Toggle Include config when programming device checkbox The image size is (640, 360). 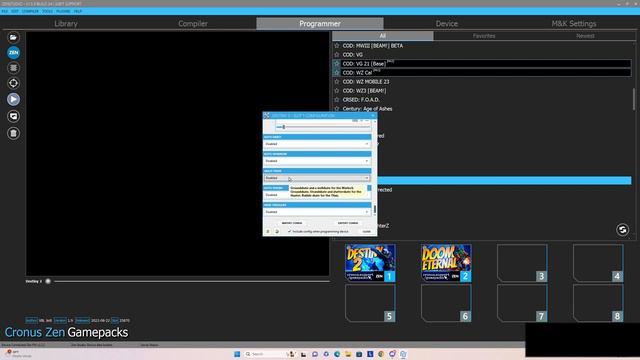289,231
